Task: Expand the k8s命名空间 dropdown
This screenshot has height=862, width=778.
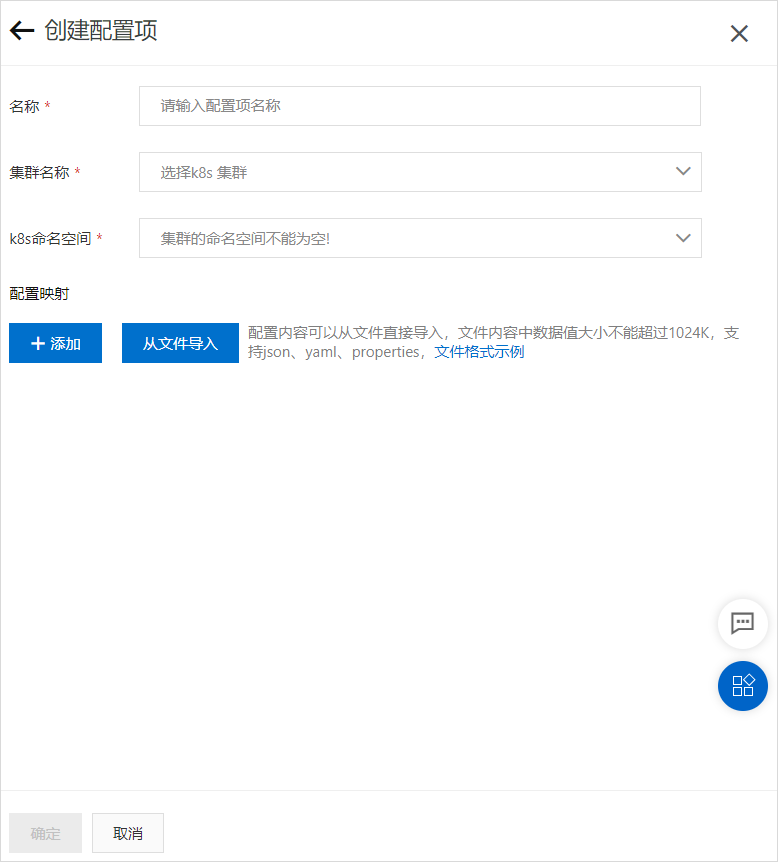Action: click(420, 238)
